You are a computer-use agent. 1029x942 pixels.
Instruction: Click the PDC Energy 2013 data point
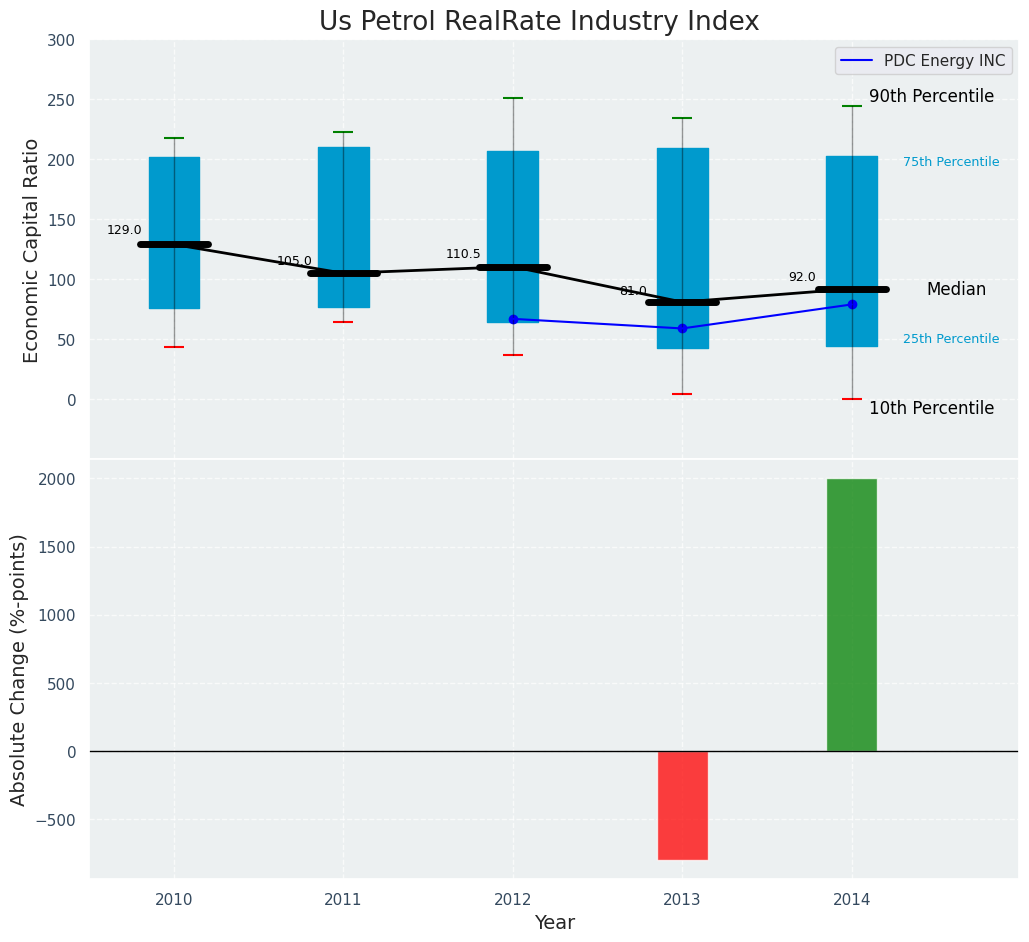(682, 328)
